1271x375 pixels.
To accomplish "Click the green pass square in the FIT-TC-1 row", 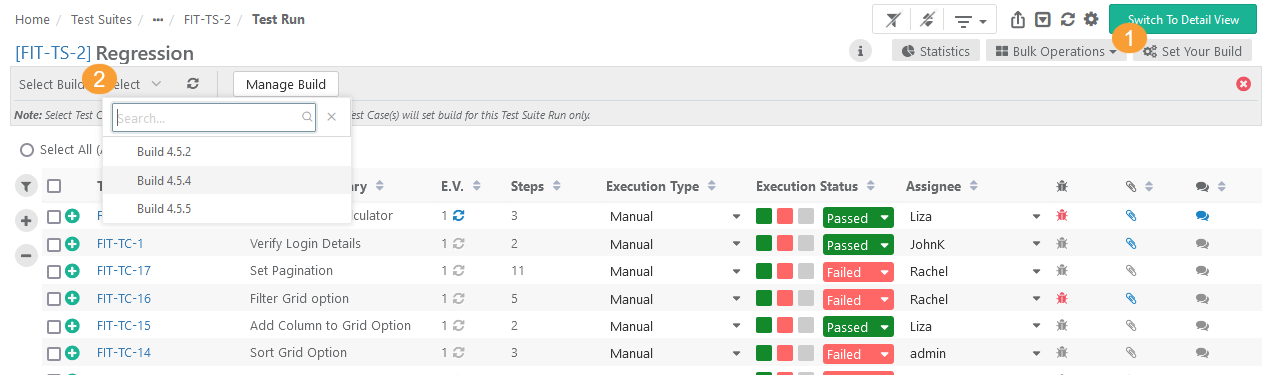I will coord(764,243).
